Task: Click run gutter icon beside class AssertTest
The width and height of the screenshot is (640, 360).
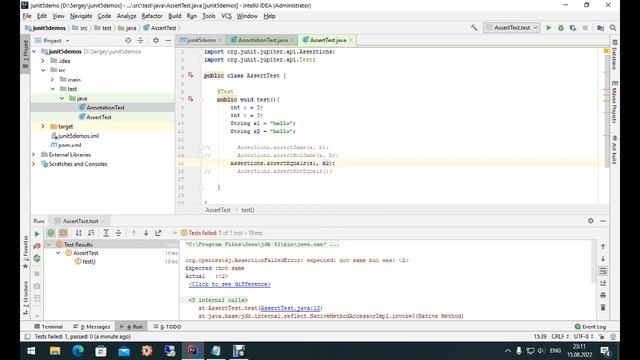Action: pyautogui.click(x=190, y=75)
